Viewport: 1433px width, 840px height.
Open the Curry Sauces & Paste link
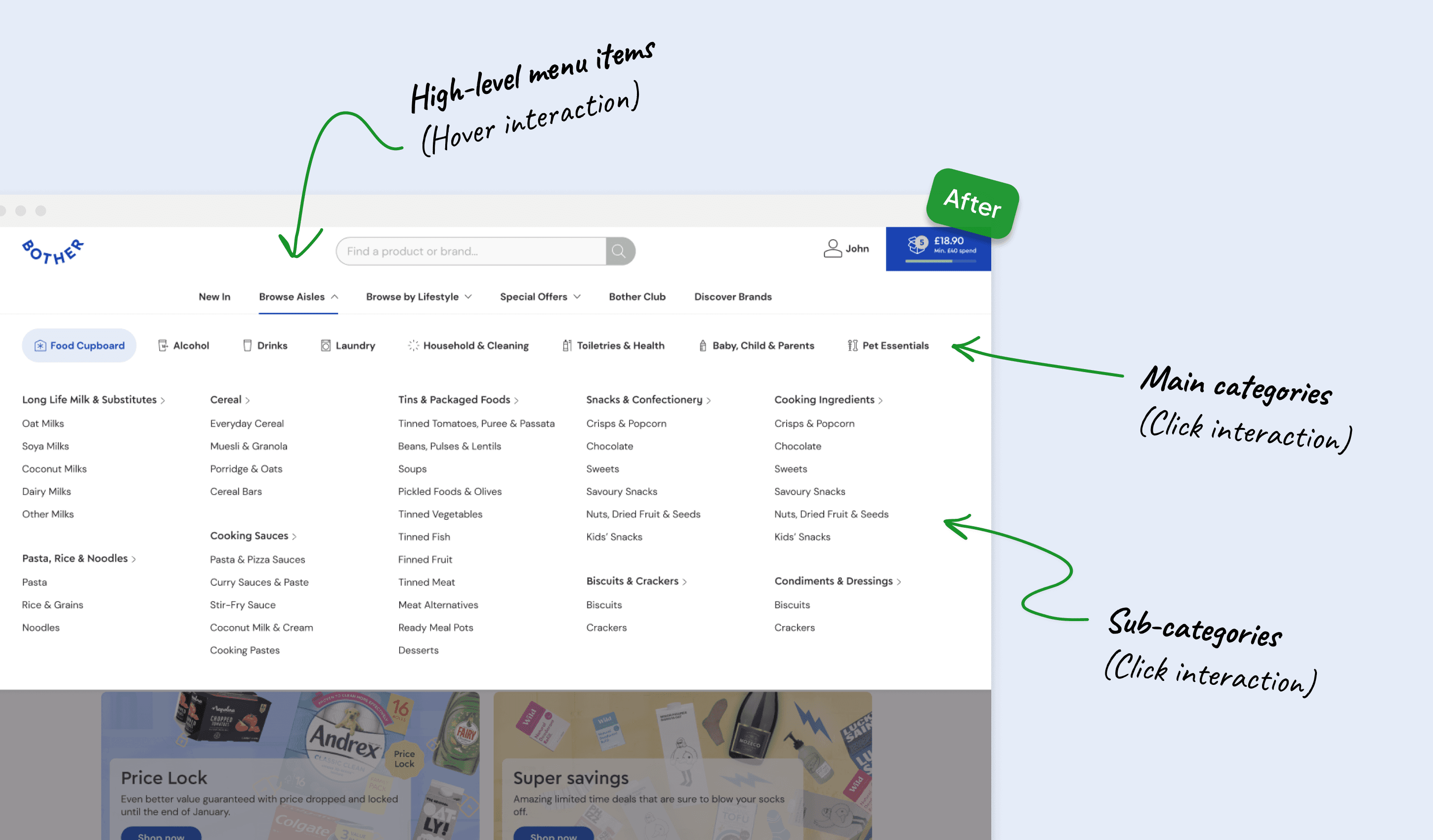[259, 583]
